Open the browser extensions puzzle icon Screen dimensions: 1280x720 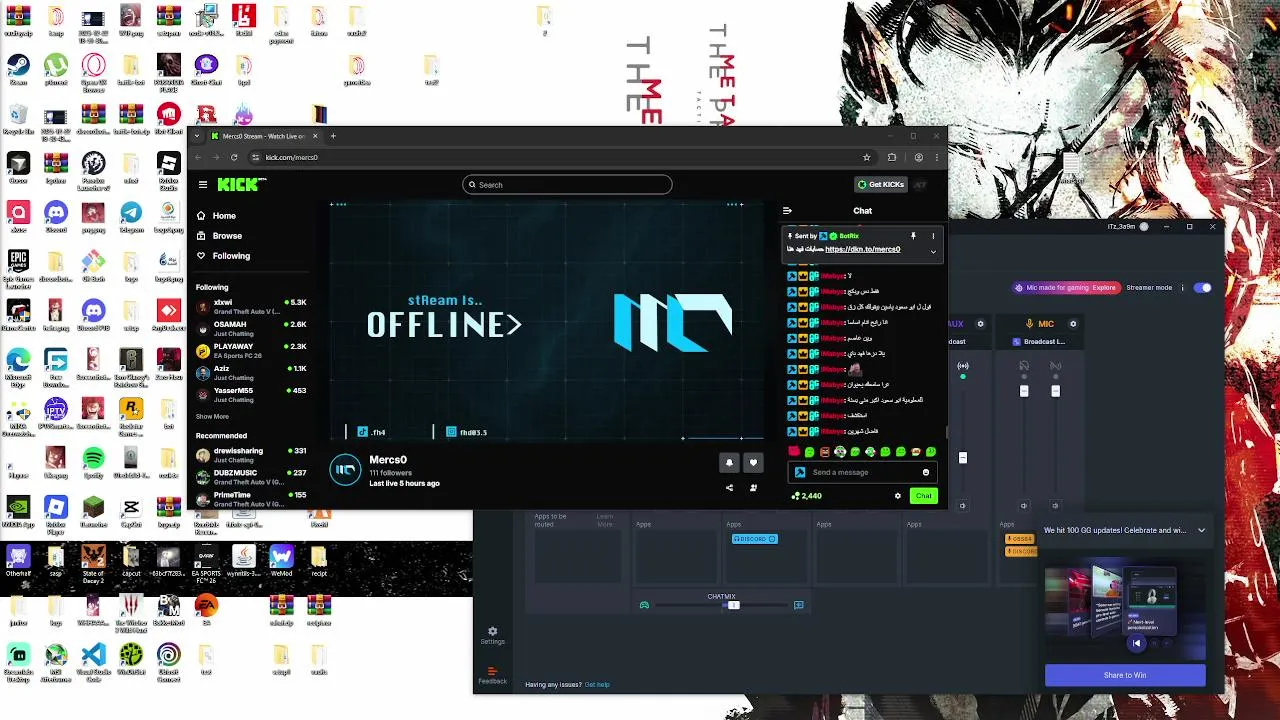[x=892, y=157]
